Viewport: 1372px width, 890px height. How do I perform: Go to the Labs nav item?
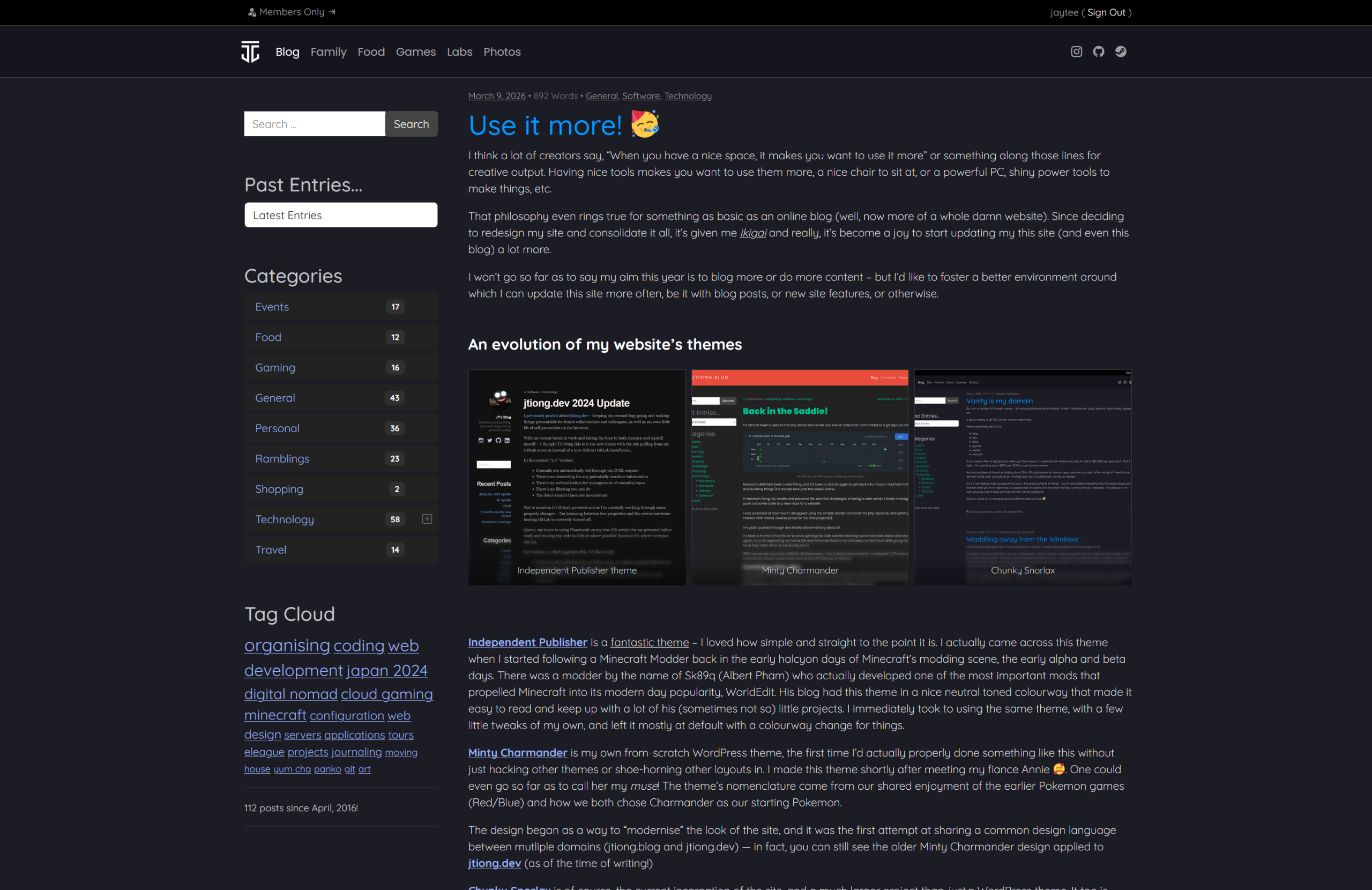point(459,52)
